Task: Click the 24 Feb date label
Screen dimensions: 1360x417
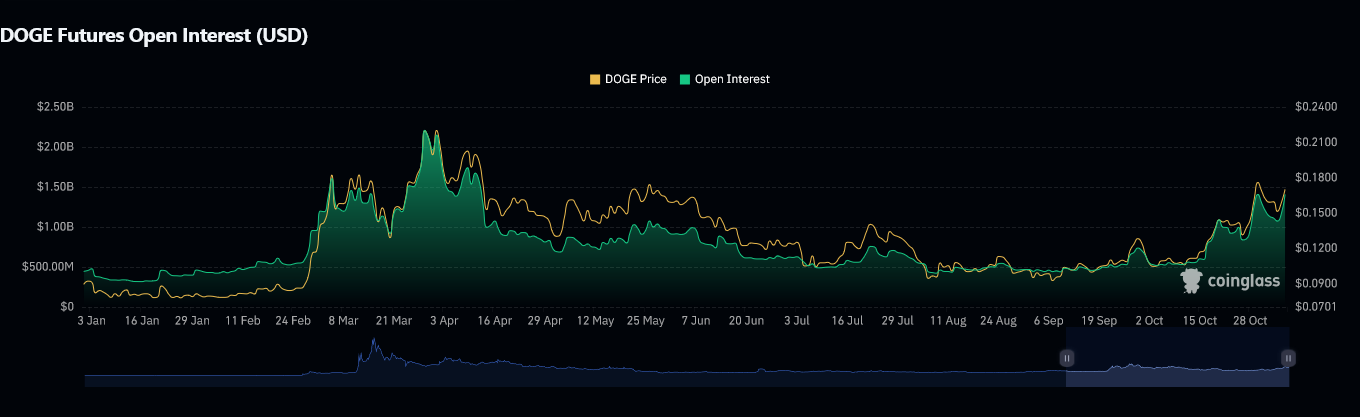Action: pos(292,321)
